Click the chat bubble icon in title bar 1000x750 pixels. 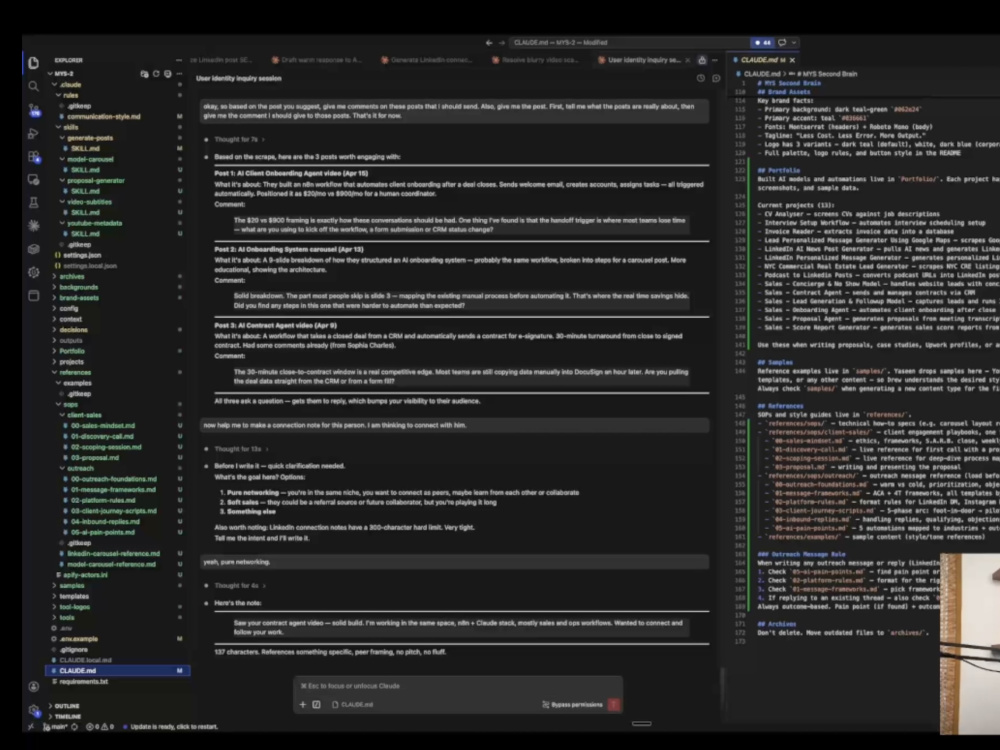point(783,43)
